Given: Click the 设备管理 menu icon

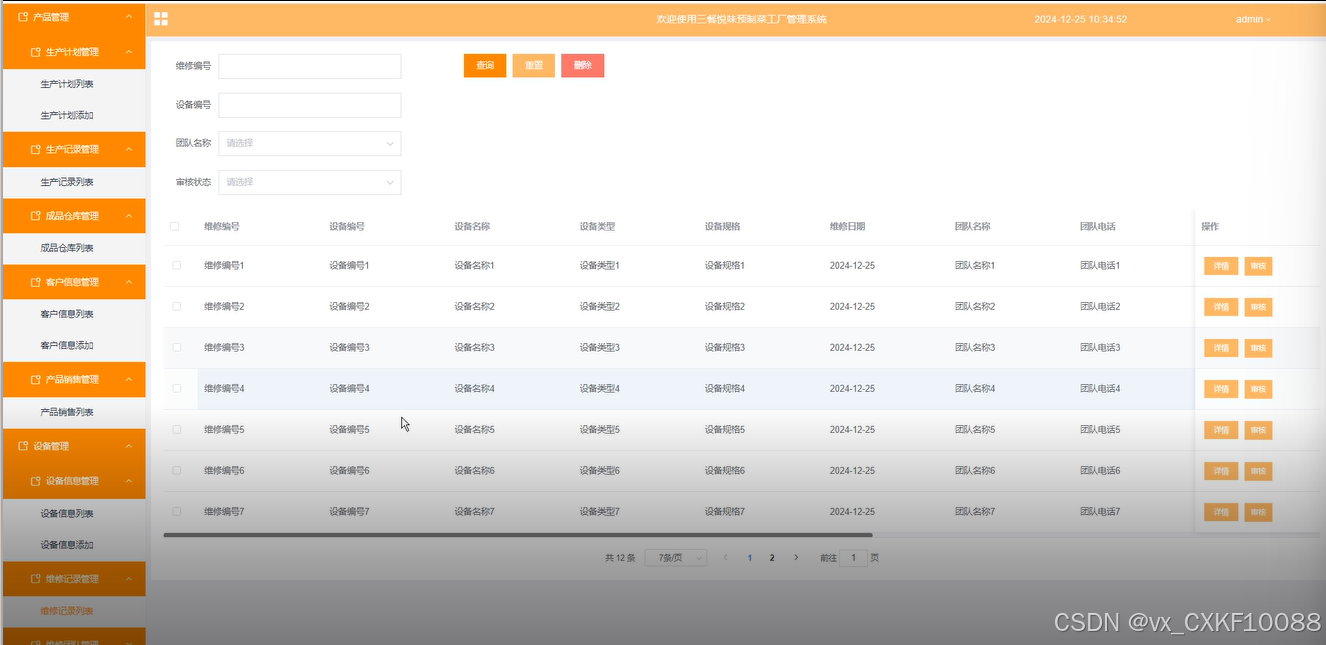Looking at the screenshot, I should (24, 446).
